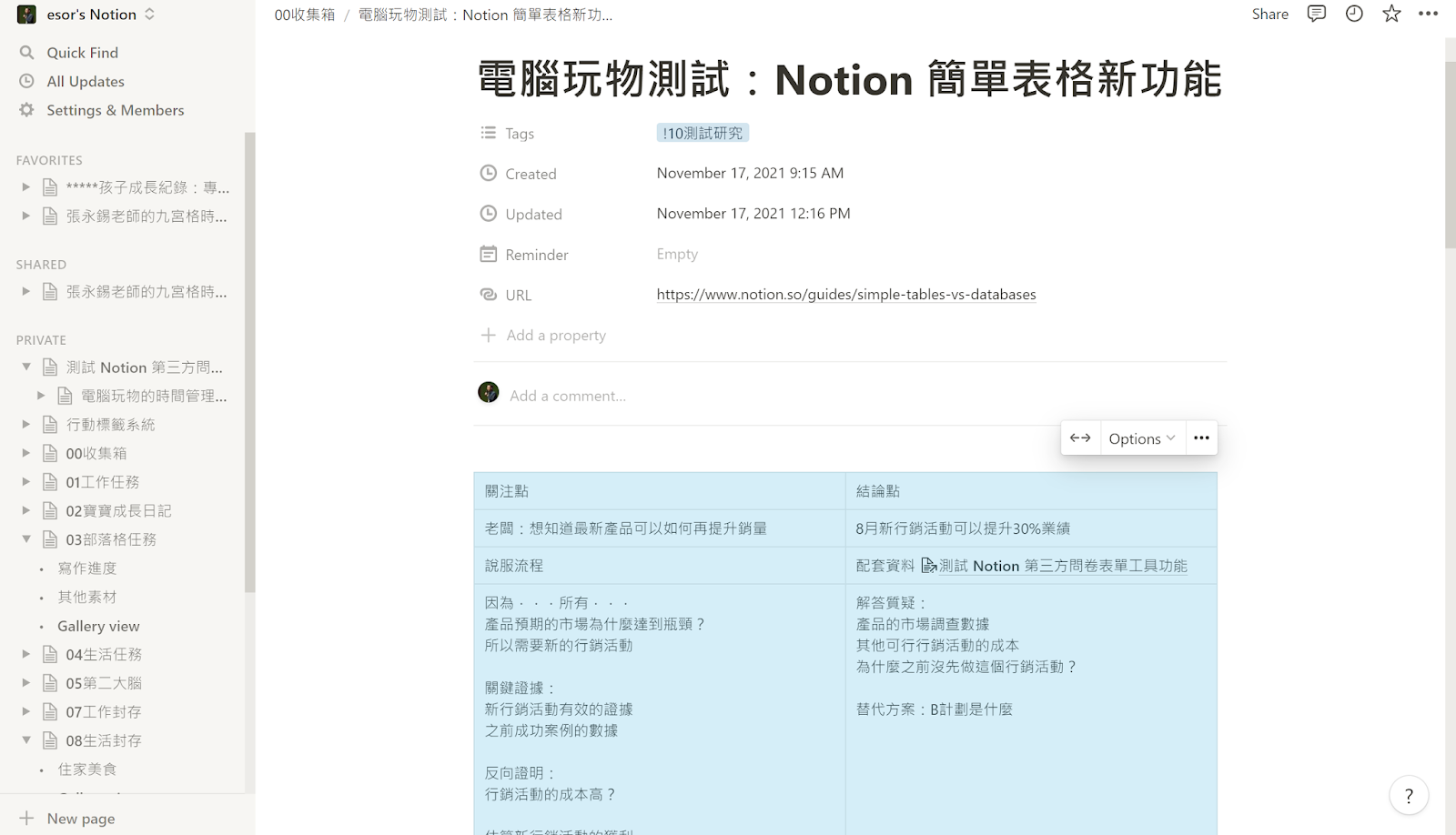Open the notion.so simple-tables URL link
The image size is (1456, 835).
pyautogui.click(x=846, y=295)
